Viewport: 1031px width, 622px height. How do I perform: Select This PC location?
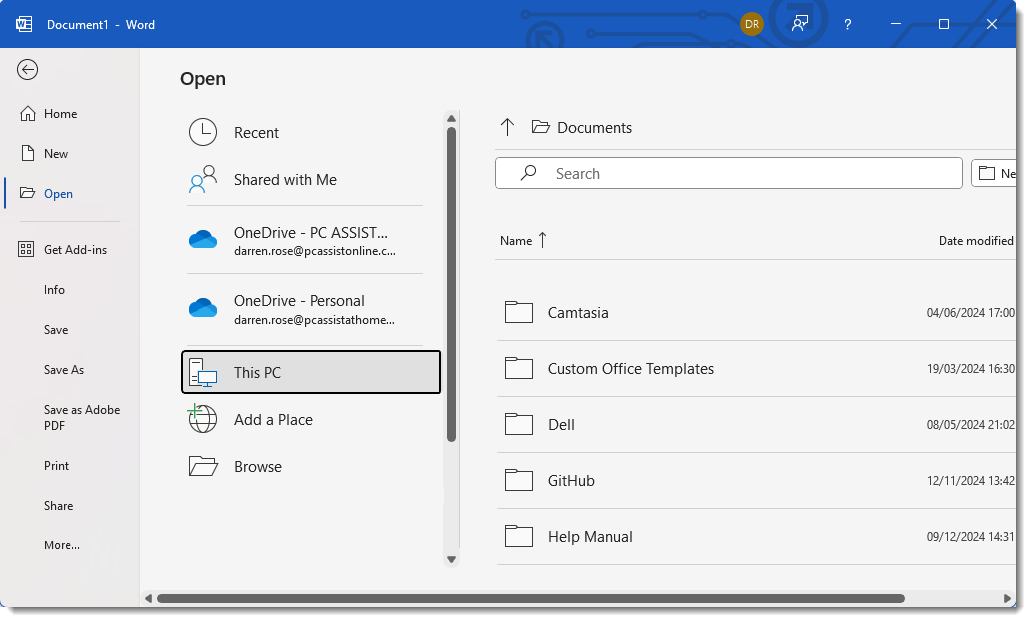[x=310, y=373]
